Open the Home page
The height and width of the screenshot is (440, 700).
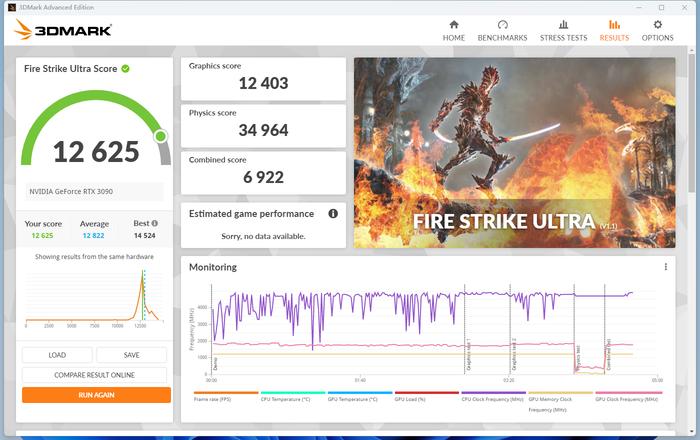[x=454, y=30]
